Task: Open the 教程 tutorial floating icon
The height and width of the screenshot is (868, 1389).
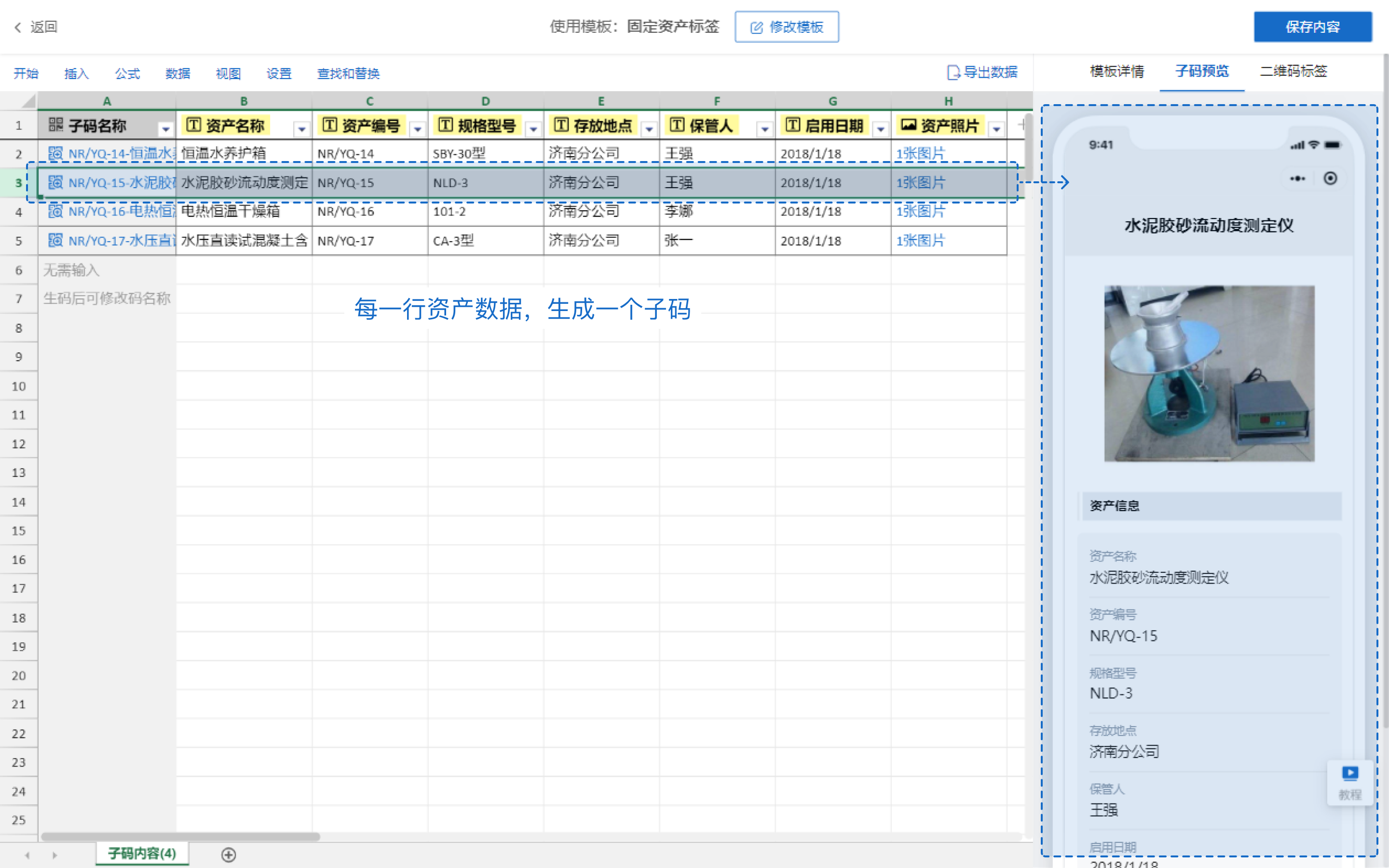Action: [1350, 782]
